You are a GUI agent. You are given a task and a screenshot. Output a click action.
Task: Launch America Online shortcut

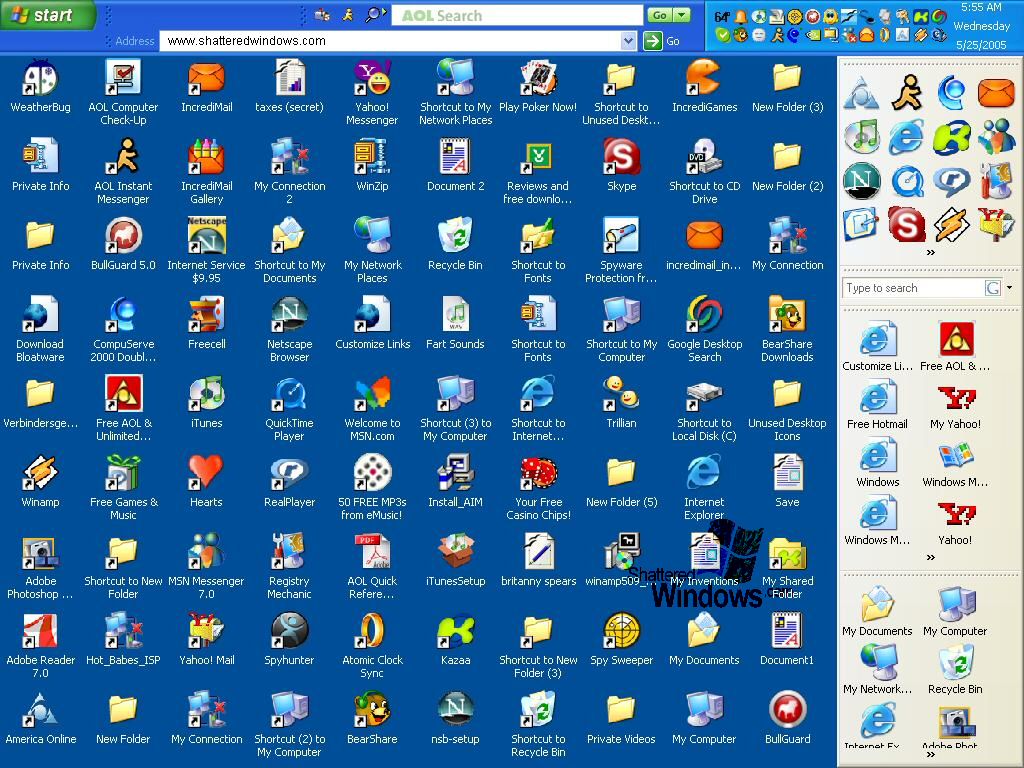click(40, 718)
